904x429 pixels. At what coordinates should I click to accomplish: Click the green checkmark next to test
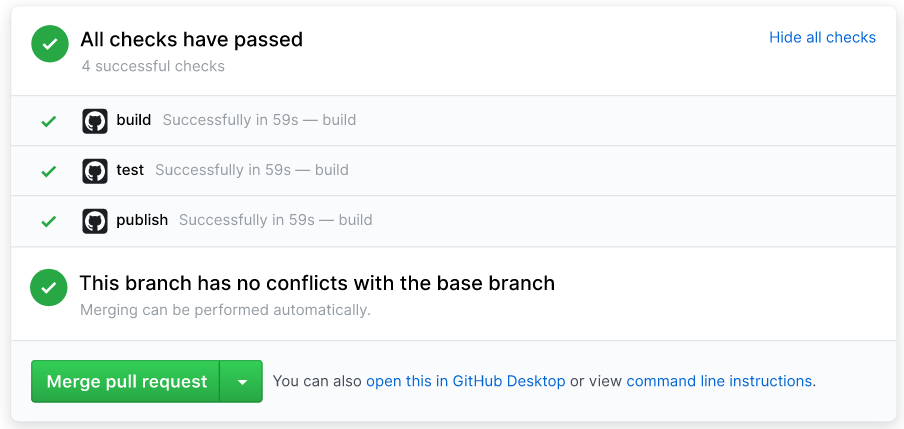click(x=48, y=171)
